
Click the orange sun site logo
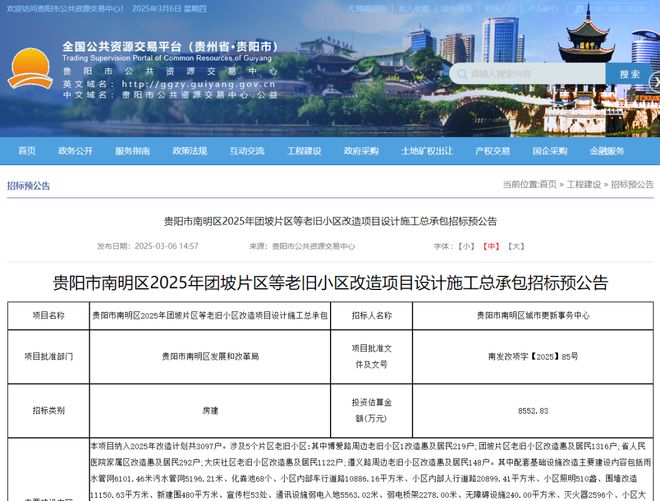(30, 68)
